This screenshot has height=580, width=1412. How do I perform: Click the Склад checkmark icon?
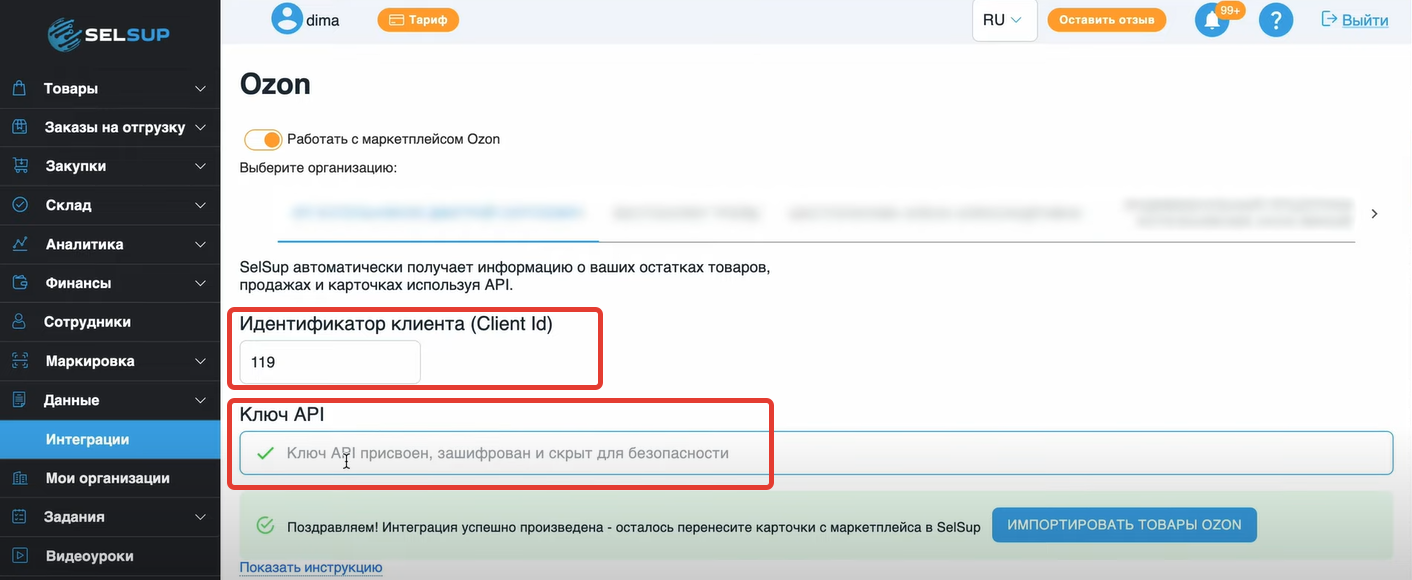19,205
